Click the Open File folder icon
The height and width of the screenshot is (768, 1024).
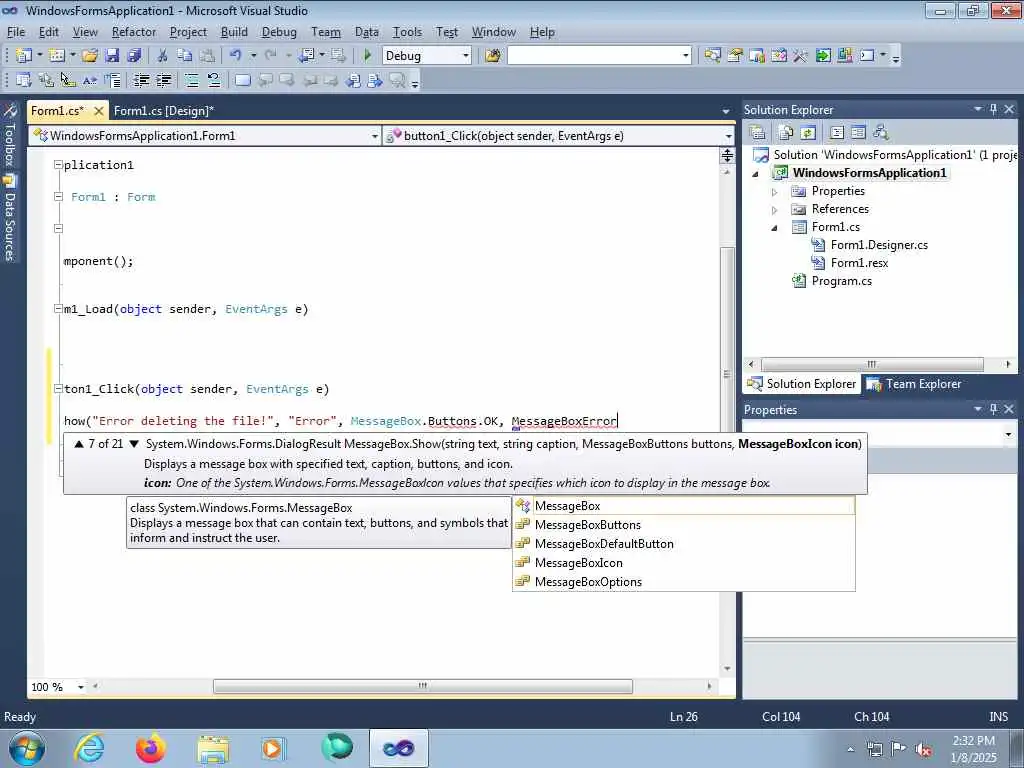(x=90, y=56)
